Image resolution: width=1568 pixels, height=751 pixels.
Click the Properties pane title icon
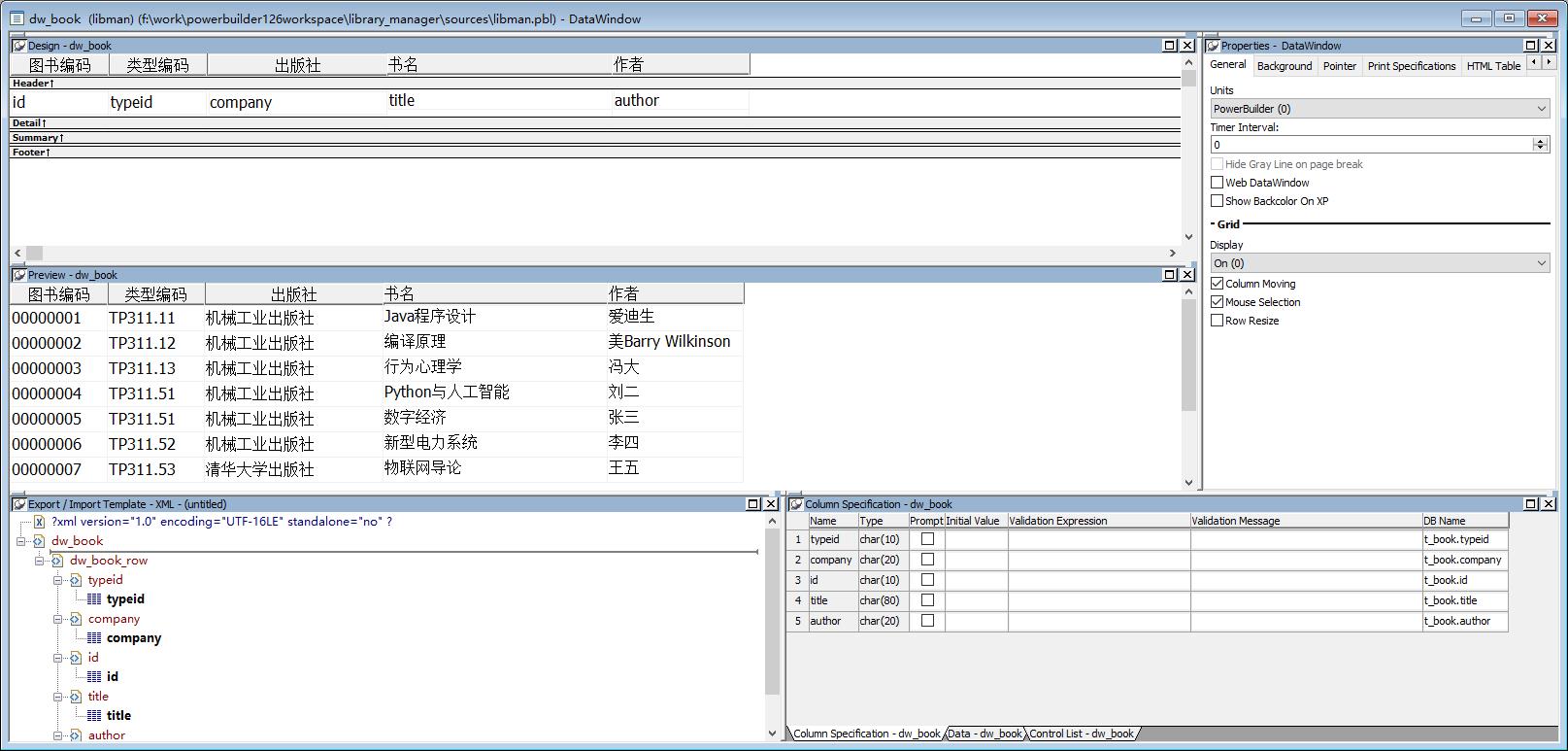[1213, 46]
